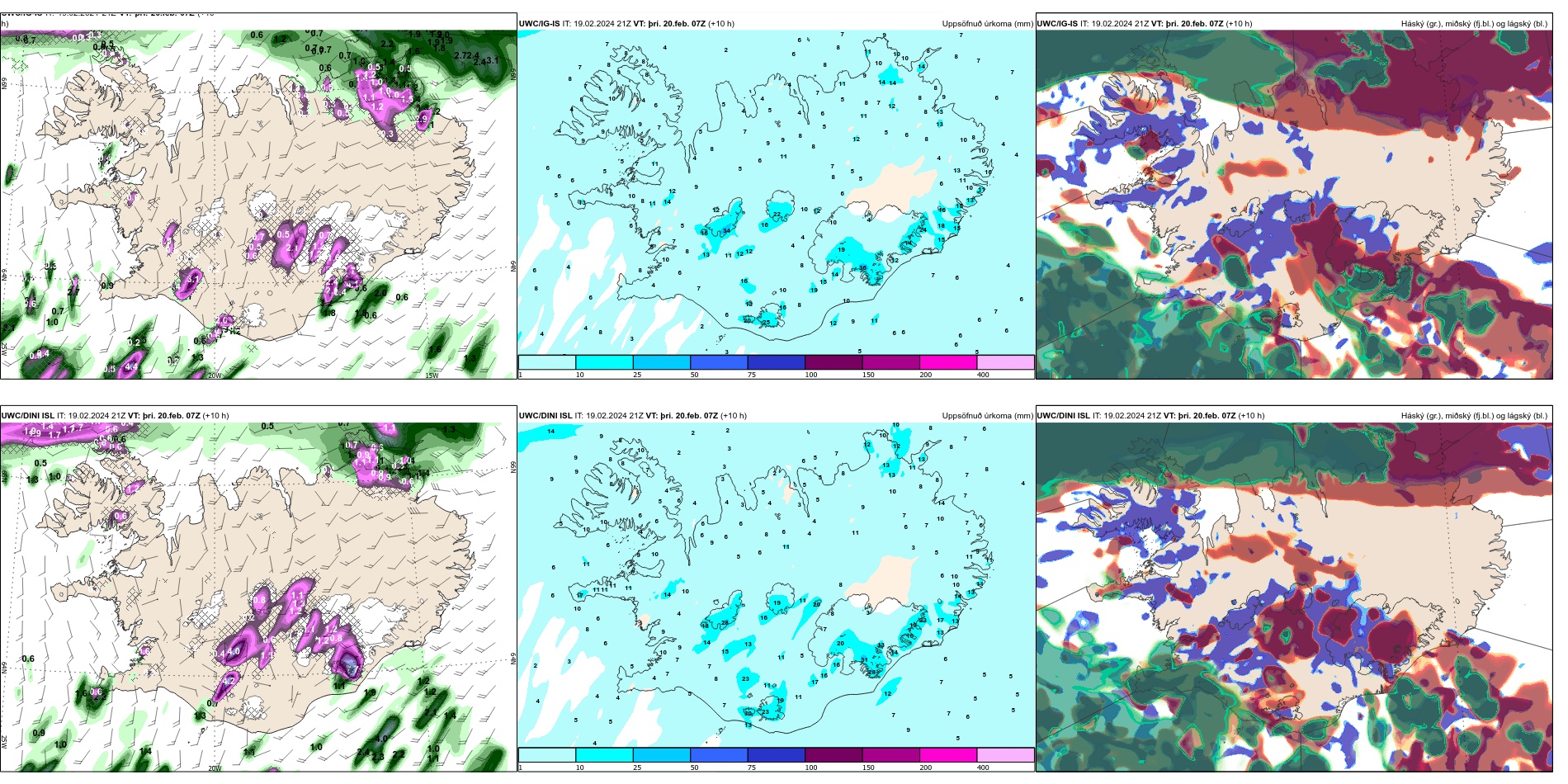Click the '20W' longitude label on the IG-IS wind map
Viewport: 1568px width, 784px height.
[215, 375]
